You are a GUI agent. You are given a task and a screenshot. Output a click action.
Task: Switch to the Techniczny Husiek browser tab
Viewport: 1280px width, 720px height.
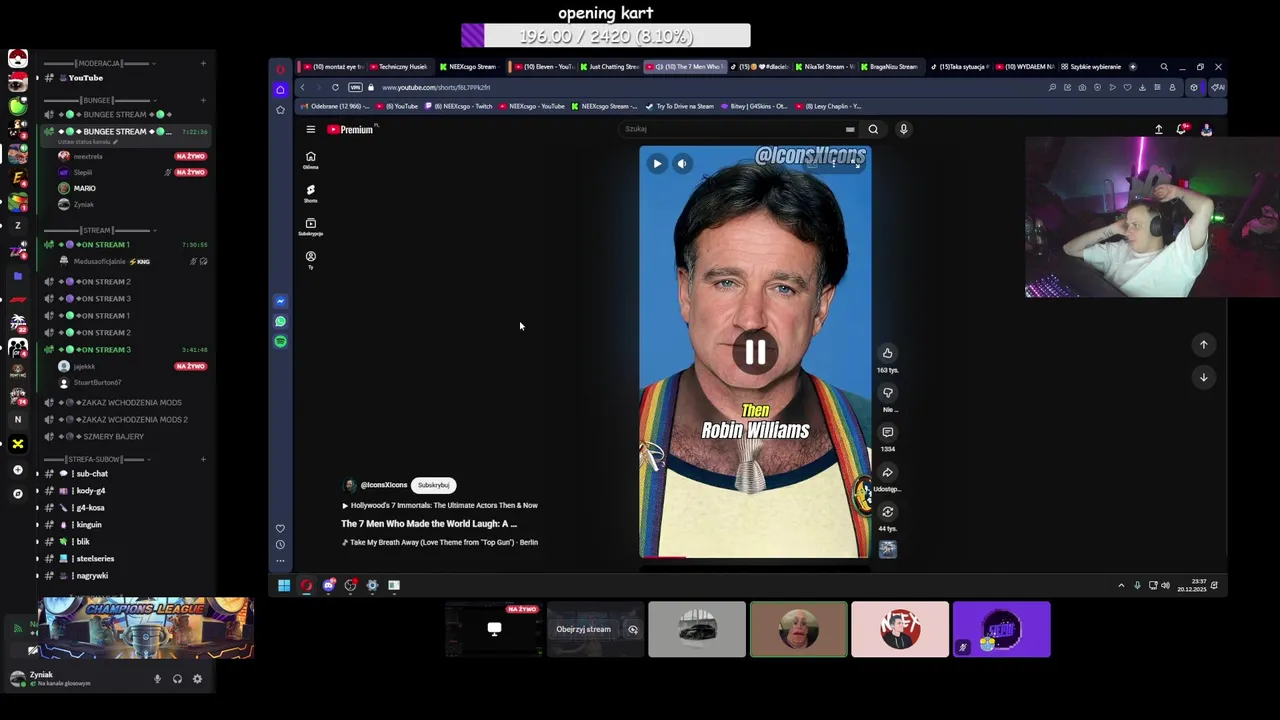[x=400, y=67]
